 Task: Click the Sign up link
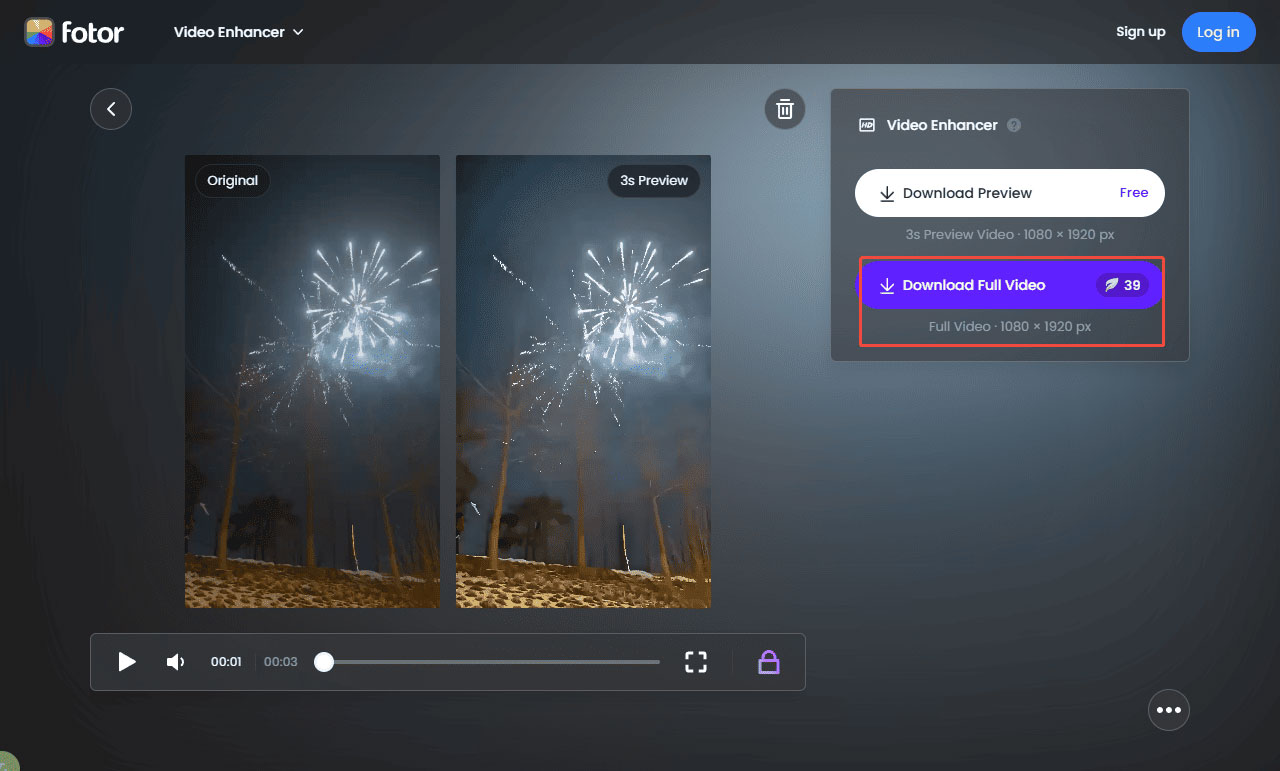[x=1141, y=32]
